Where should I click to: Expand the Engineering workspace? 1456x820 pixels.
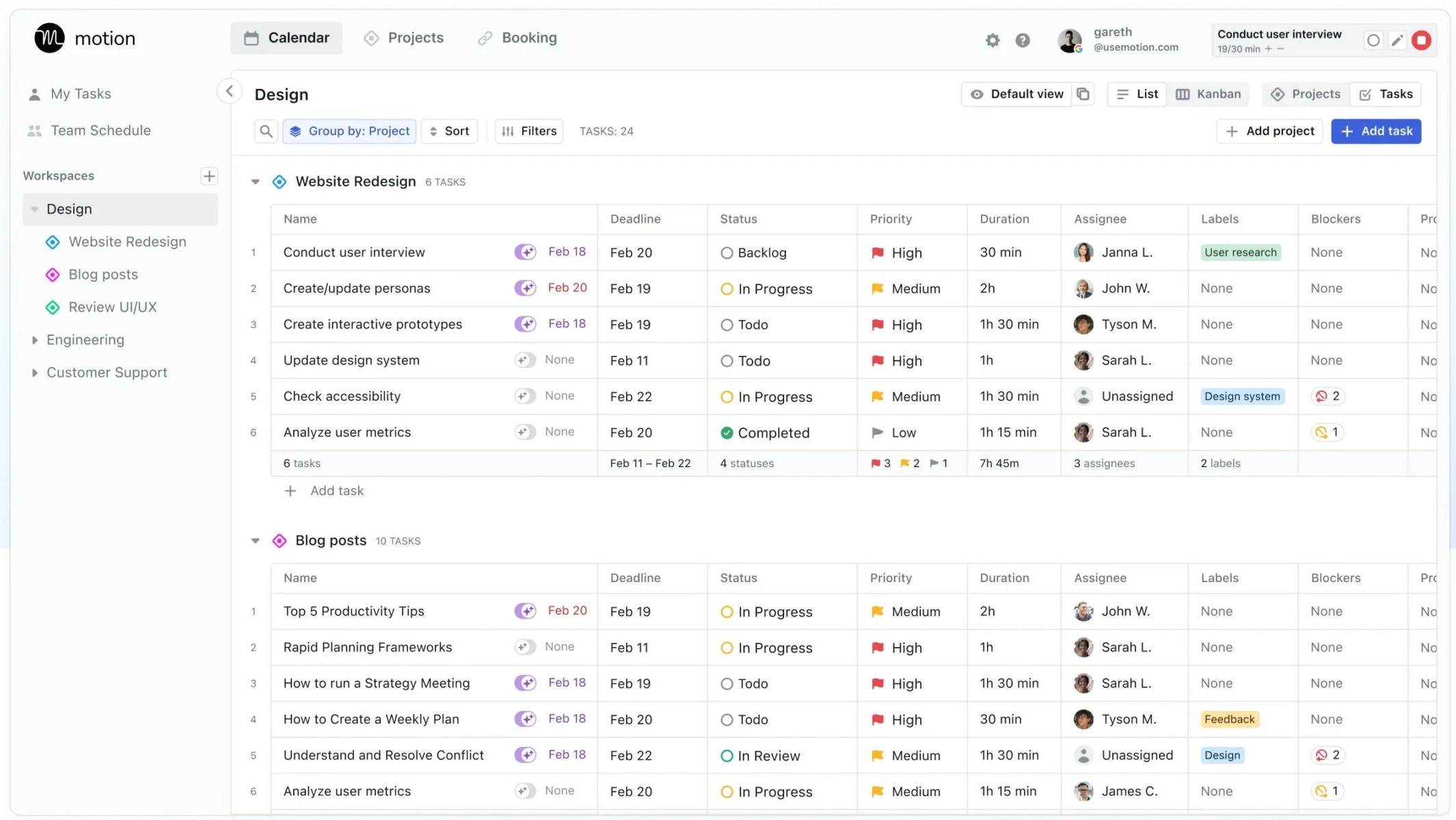(x=35, y=339)
